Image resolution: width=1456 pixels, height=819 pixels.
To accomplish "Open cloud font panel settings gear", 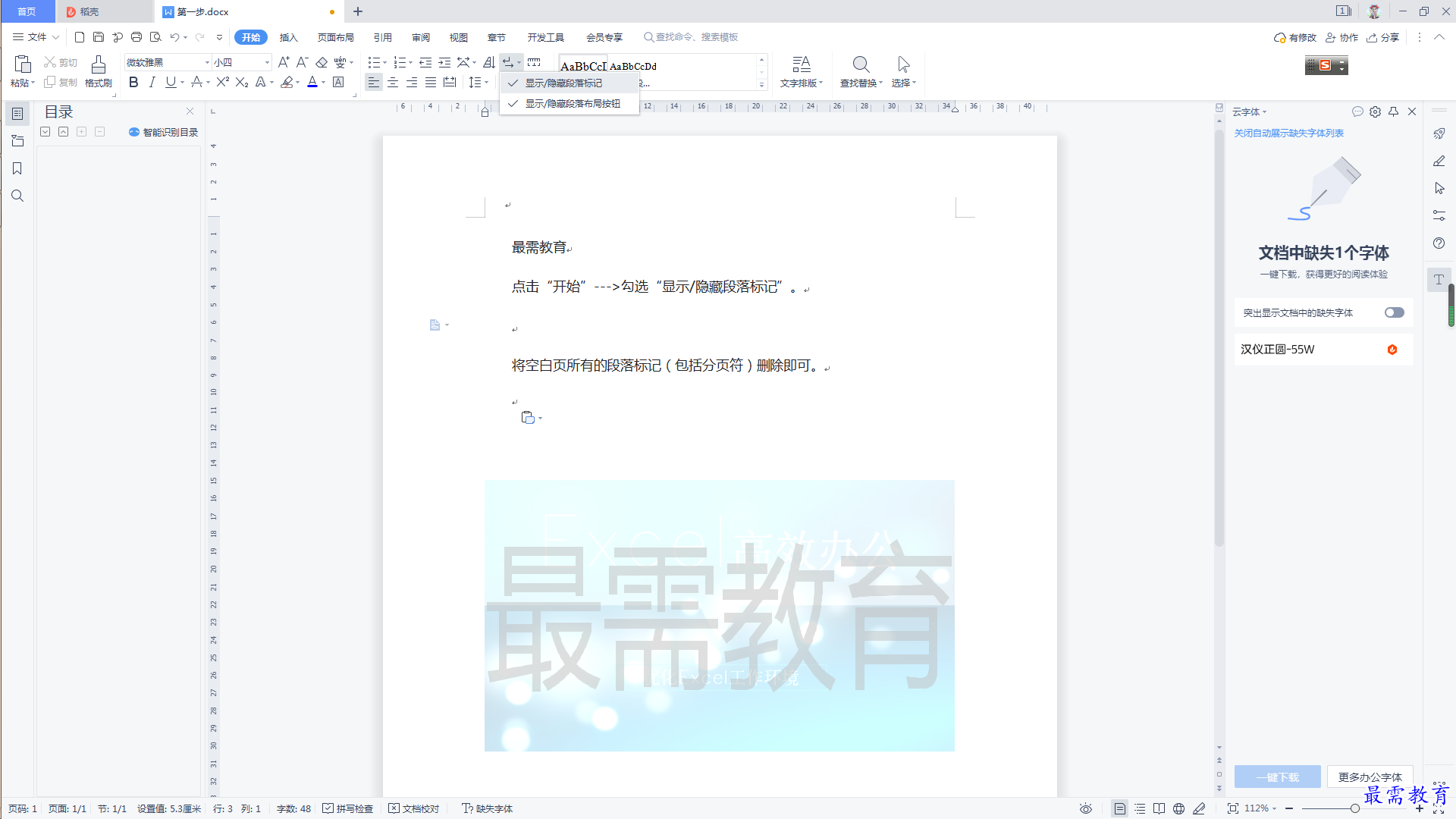I will [1375, 111].
